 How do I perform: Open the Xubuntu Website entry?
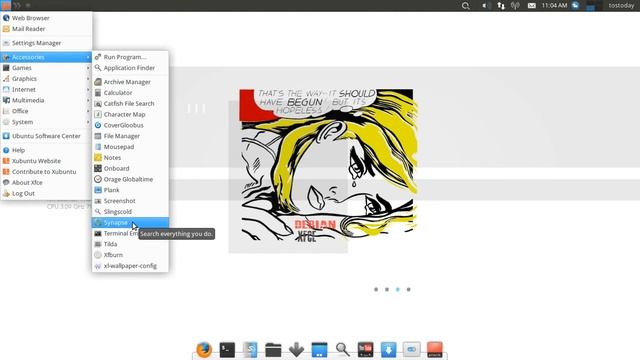[46, 161]
